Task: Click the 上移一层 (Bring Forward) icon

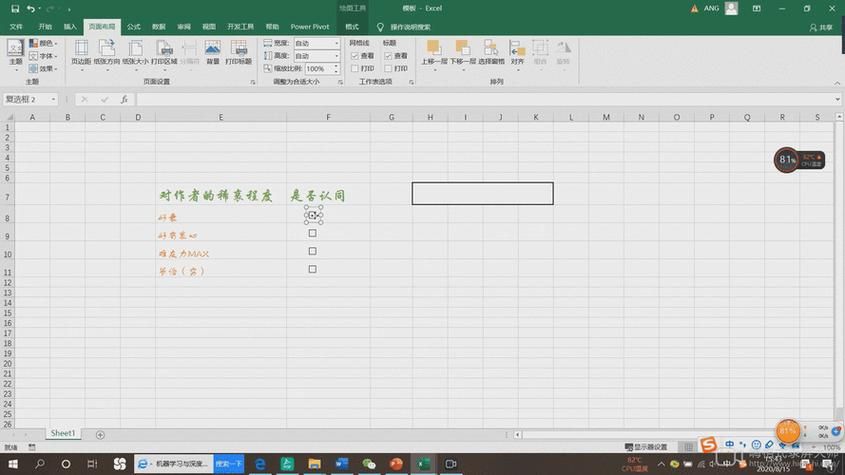Action: (433, 50)
